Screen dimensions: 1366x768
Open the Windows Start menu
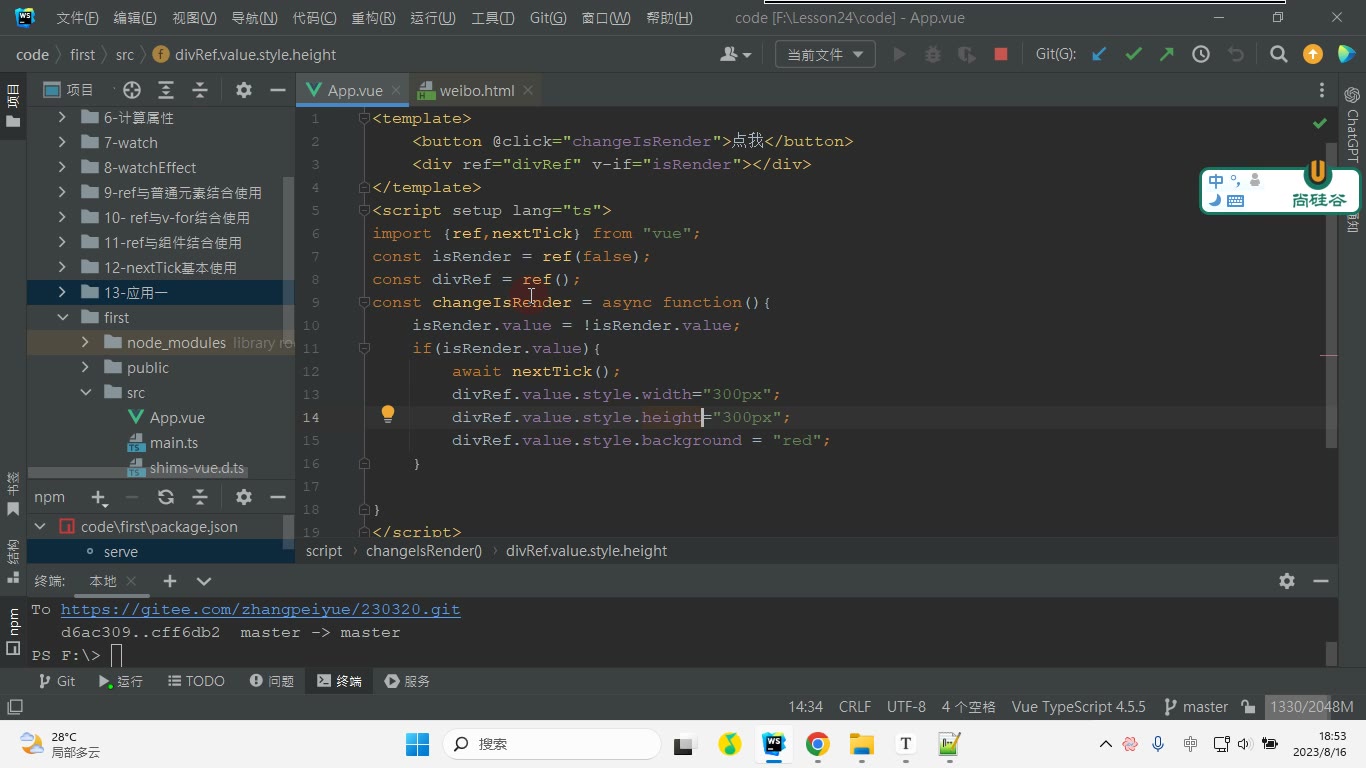[x=417, y=744]
